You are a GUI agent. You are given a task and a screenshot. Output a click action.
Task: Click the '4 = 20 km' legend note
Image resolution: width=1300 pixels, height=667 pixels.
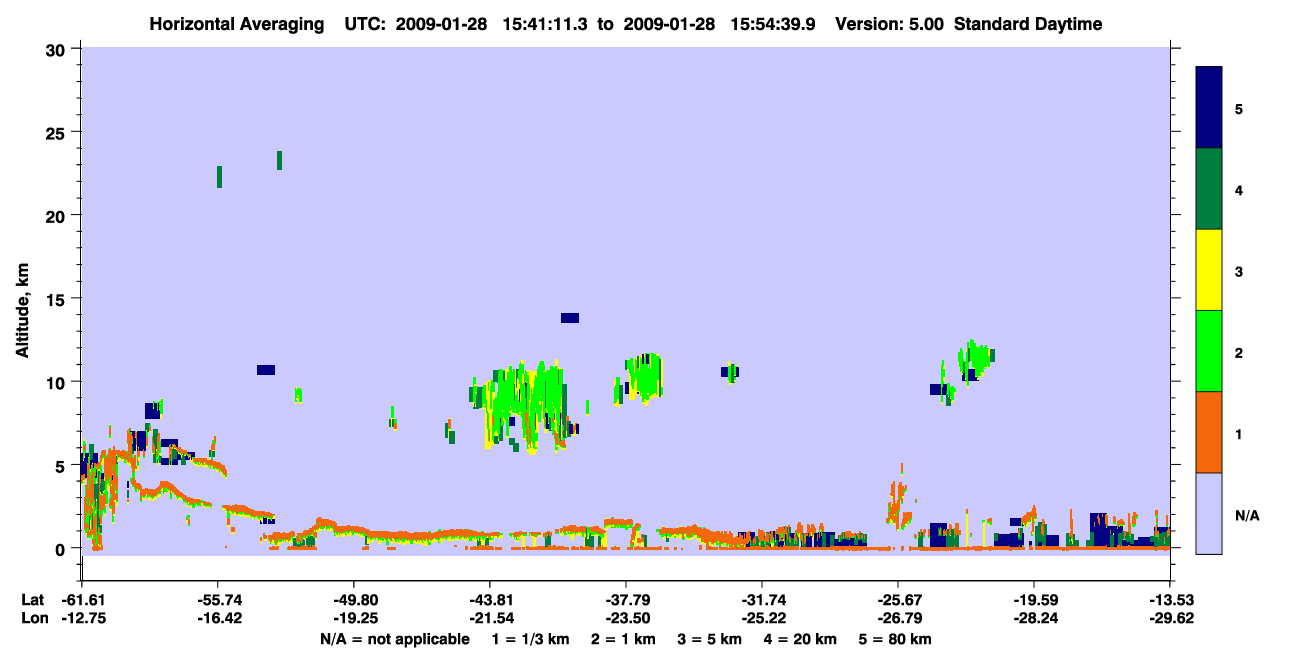[x=801, y=639]
